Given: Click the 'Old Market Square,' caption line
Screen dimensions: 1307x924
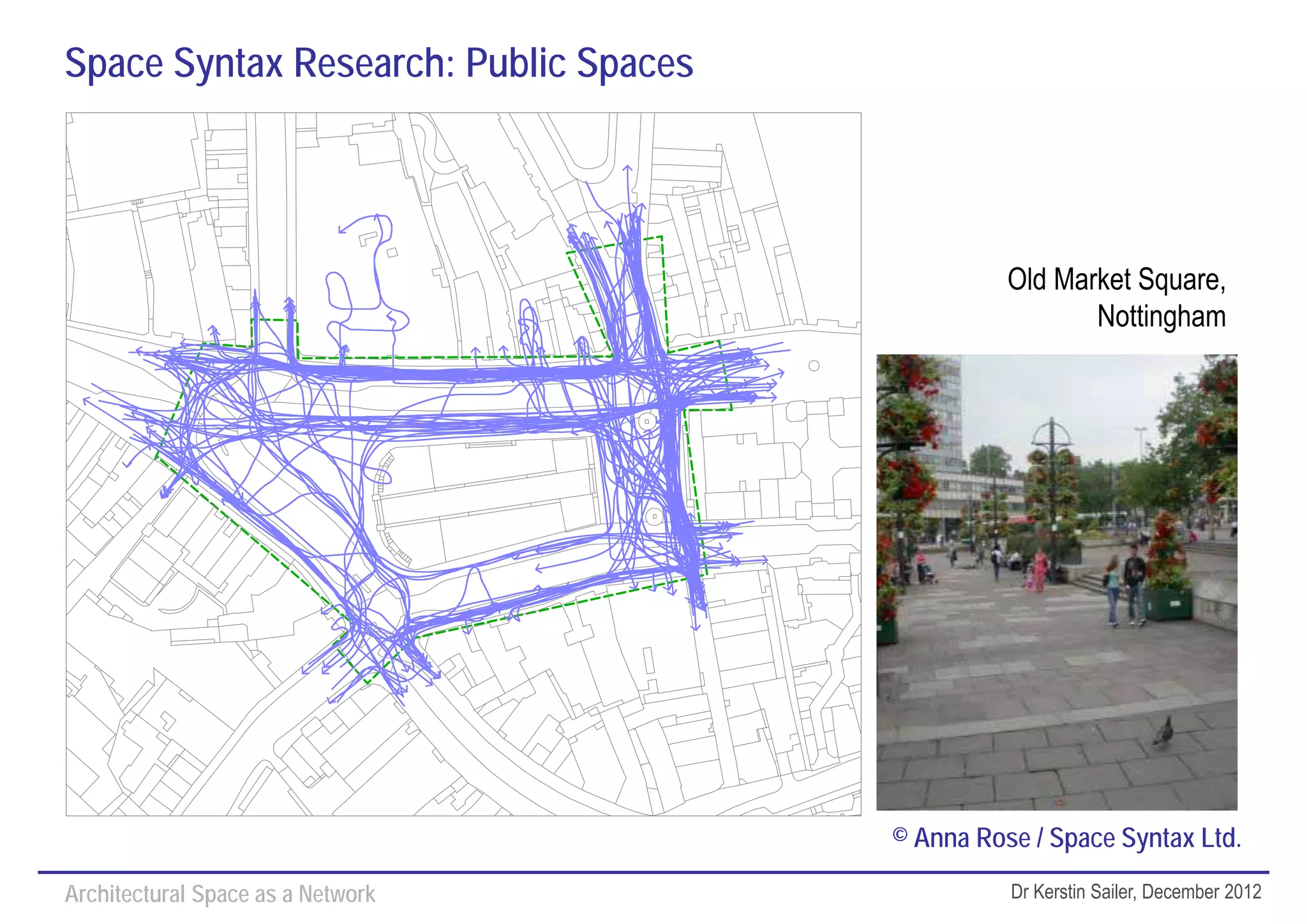Looking at the screenshot, I should tap(1116, 280).
